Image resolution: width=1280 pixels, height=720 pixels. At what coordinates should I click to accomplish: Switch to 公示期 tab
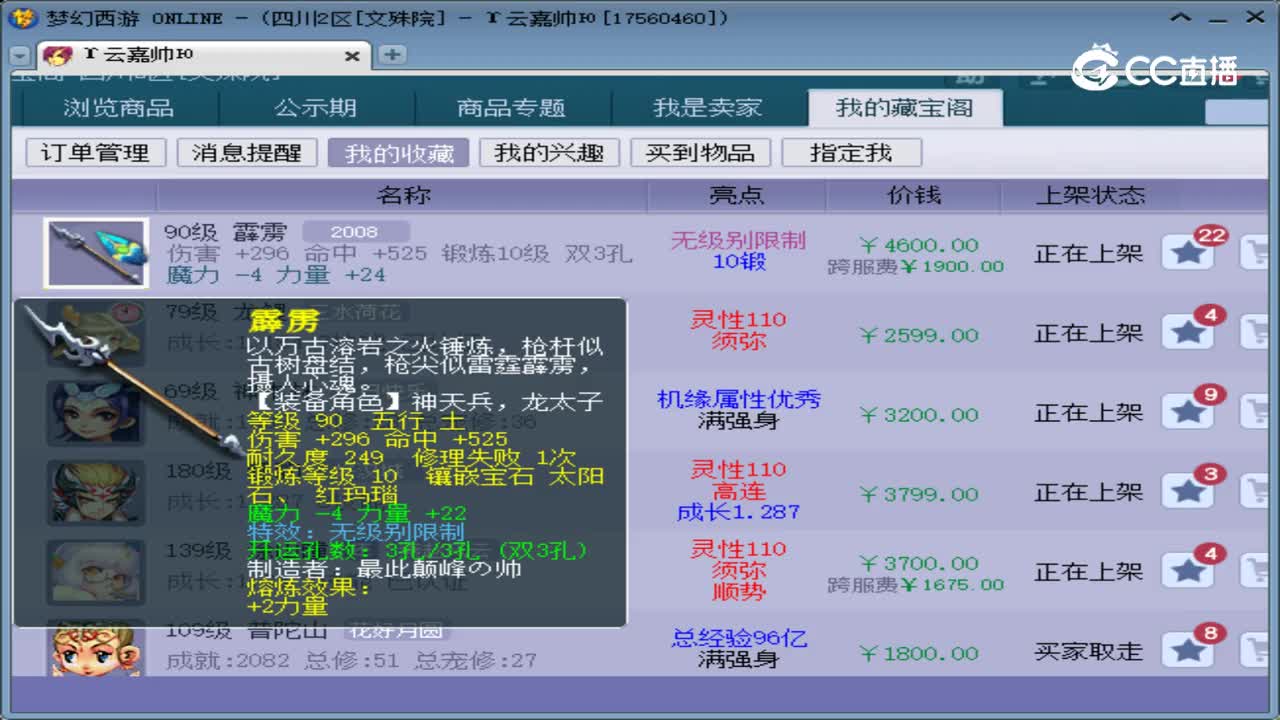(315, 108)
